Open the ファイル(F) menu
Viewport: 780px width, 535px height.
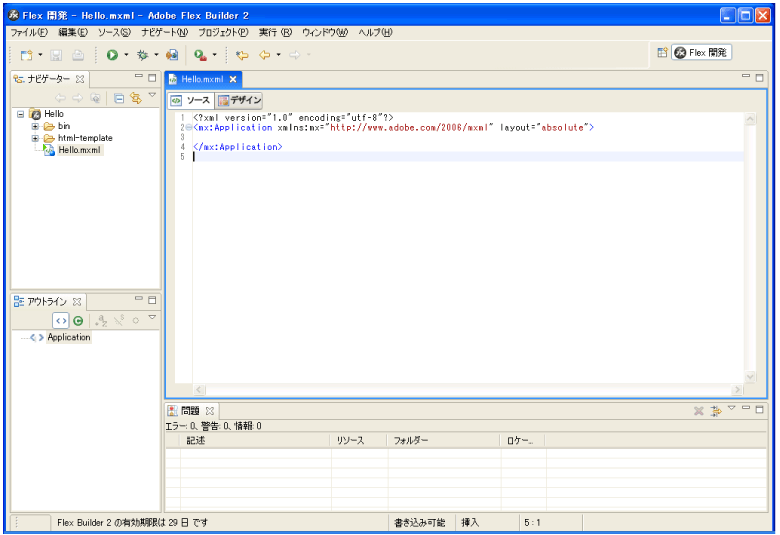point(29,32)
